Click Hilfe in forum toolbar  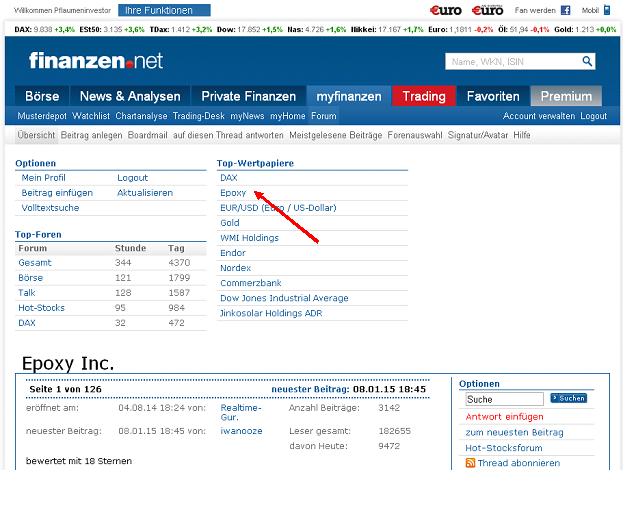522,135
